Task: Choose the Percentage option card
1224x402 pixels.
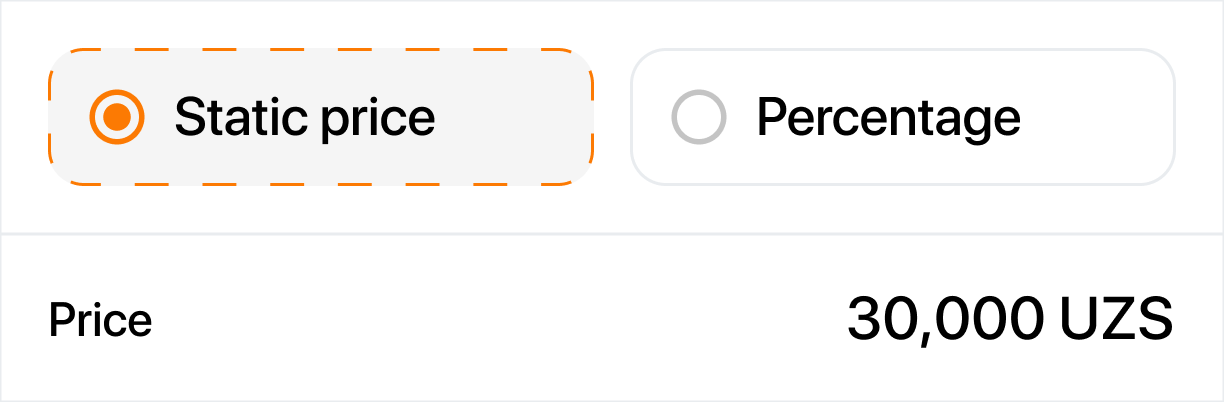Action: [902, 117]
